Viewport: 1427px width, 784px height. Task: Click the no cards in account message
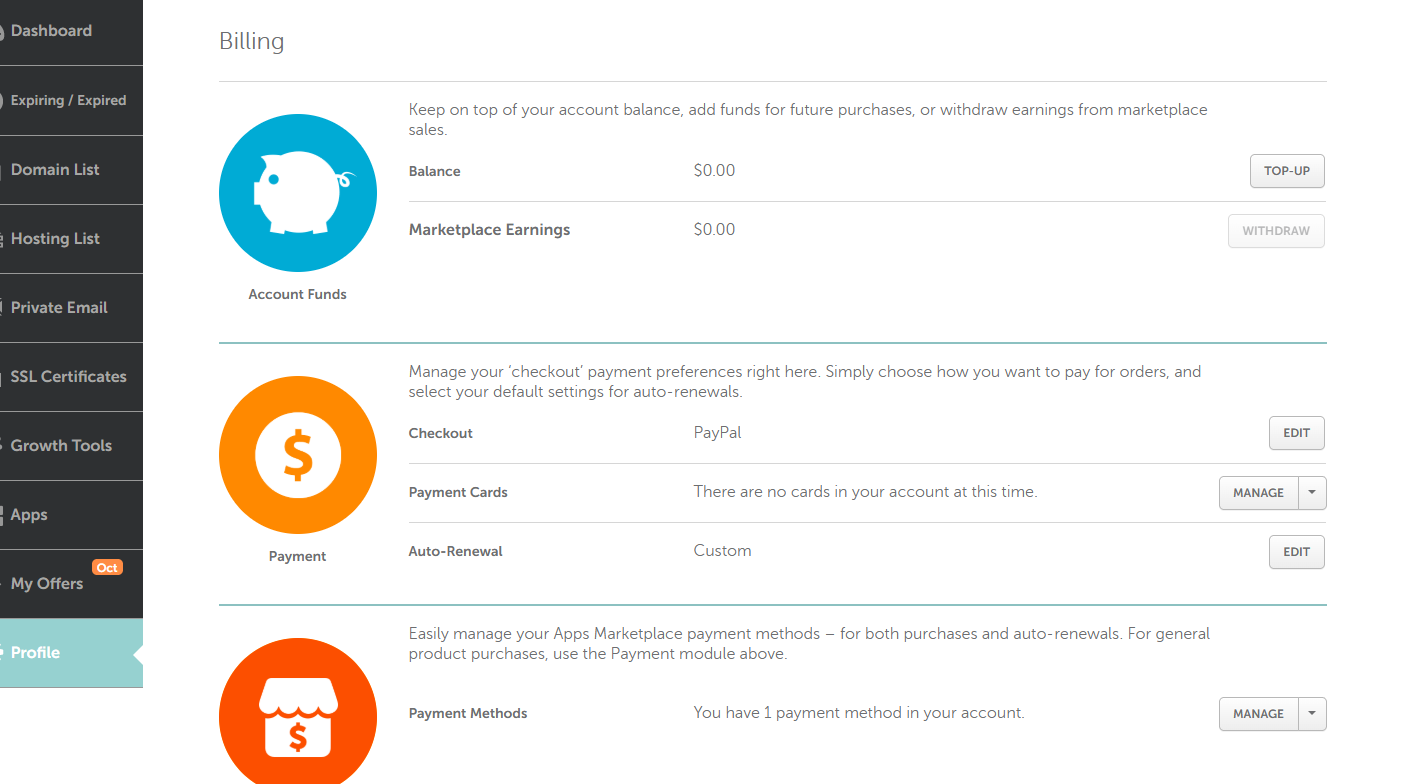[x=865, y=491]
